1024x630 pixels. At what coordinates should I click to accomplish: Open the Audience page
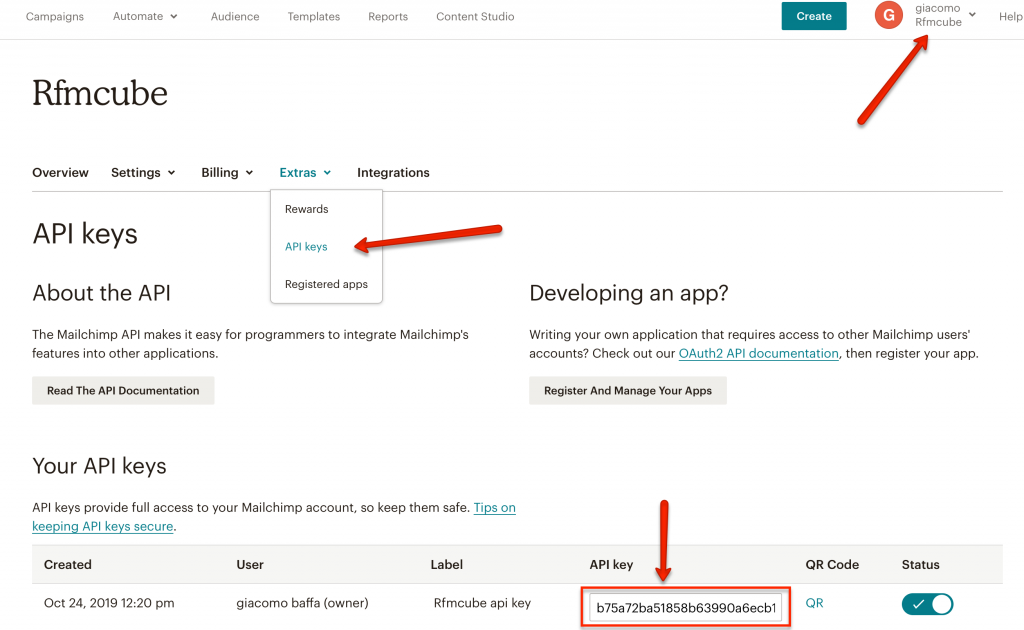pyautogui.click(x=235, y=16)
